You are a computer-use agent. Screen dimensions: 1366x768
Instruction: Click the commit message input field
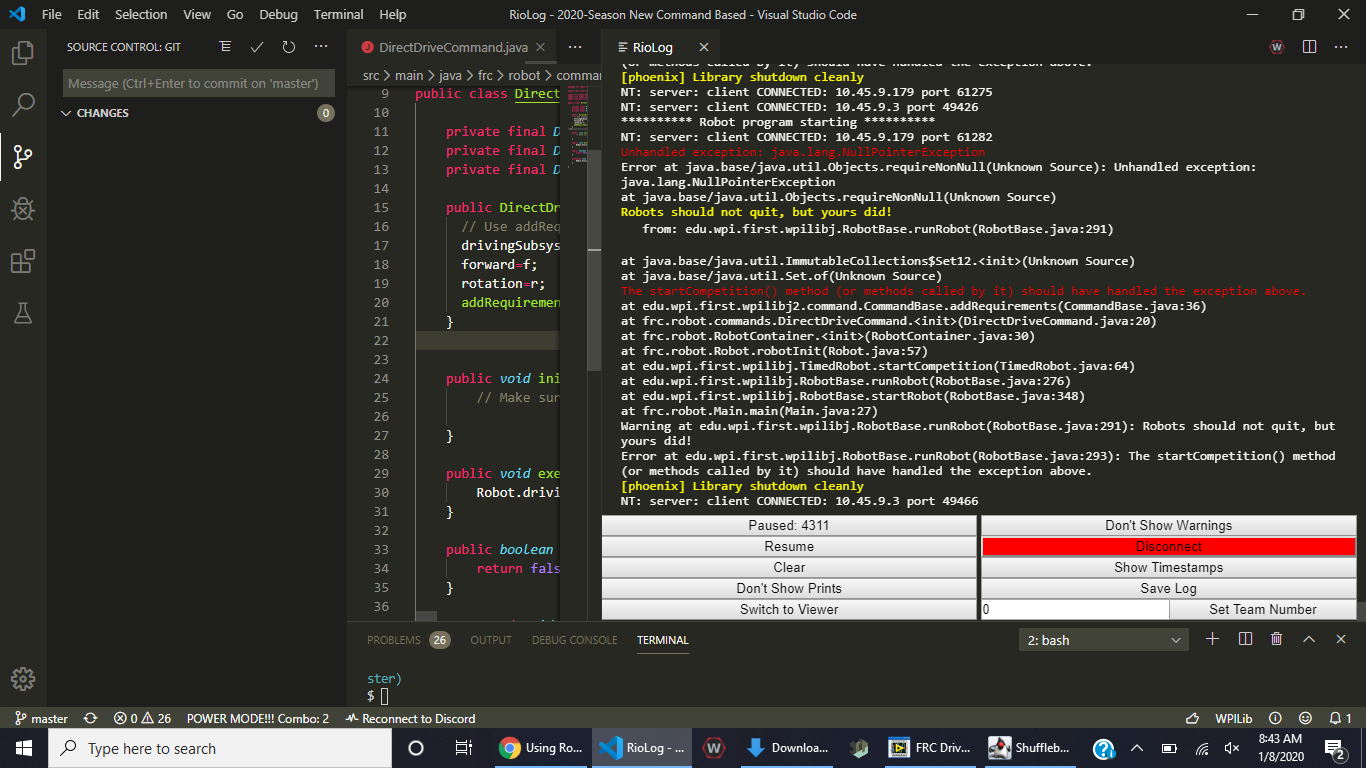tap(198, 83)
